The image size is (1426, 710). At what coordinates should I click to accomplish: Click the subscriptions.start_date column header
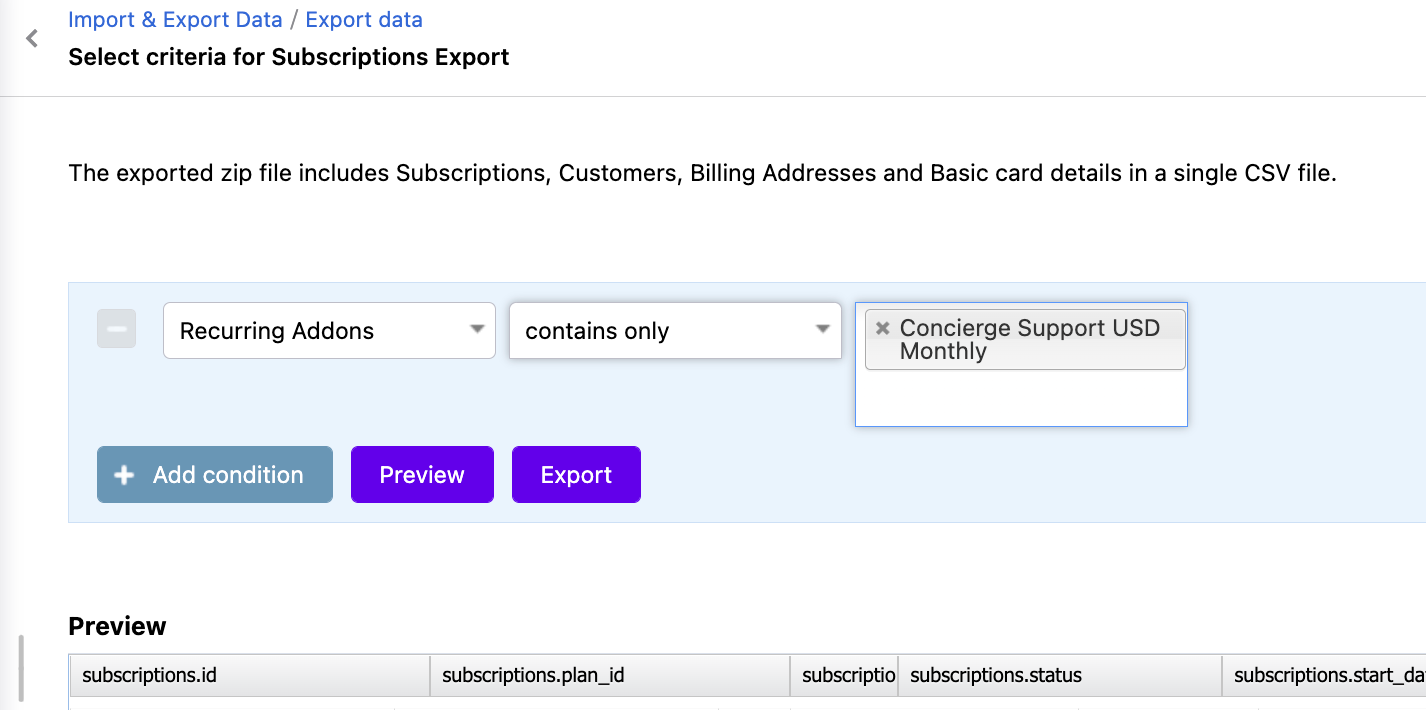(x=1324, y=676)
